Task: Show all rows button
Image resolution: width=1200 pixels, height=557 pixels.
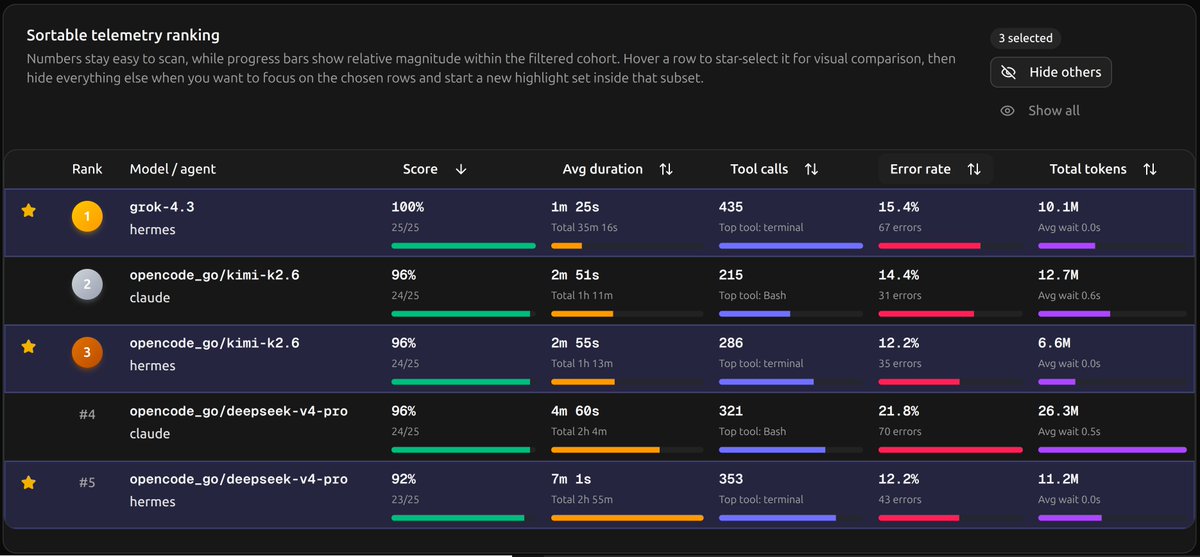Action: (x=1040, y=111)
